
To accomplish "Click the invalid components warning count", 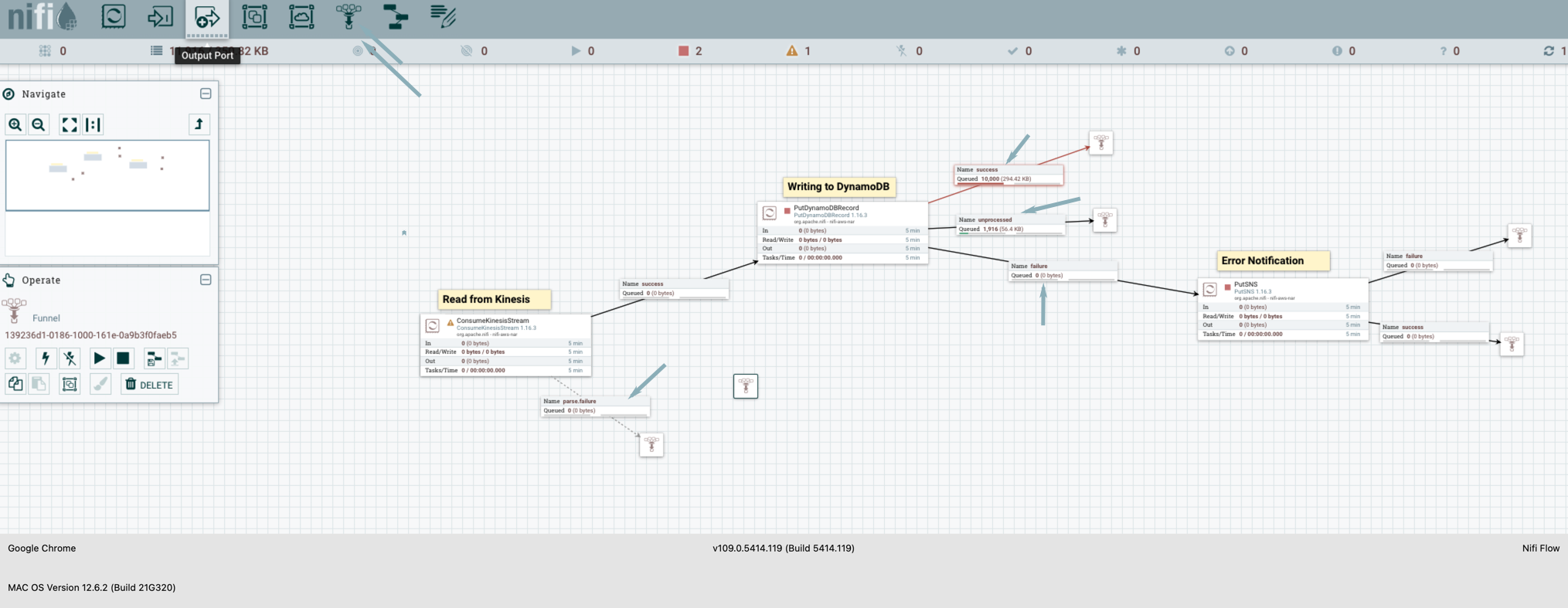I will (798, 51).
